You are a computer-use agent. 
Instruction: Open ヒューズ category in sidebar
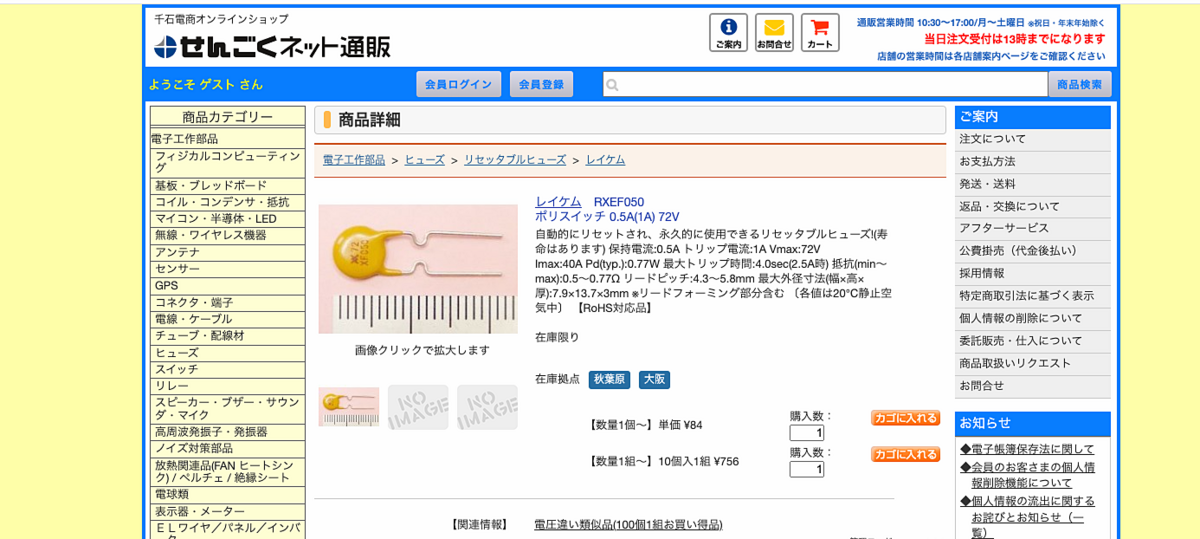[227, 352]
